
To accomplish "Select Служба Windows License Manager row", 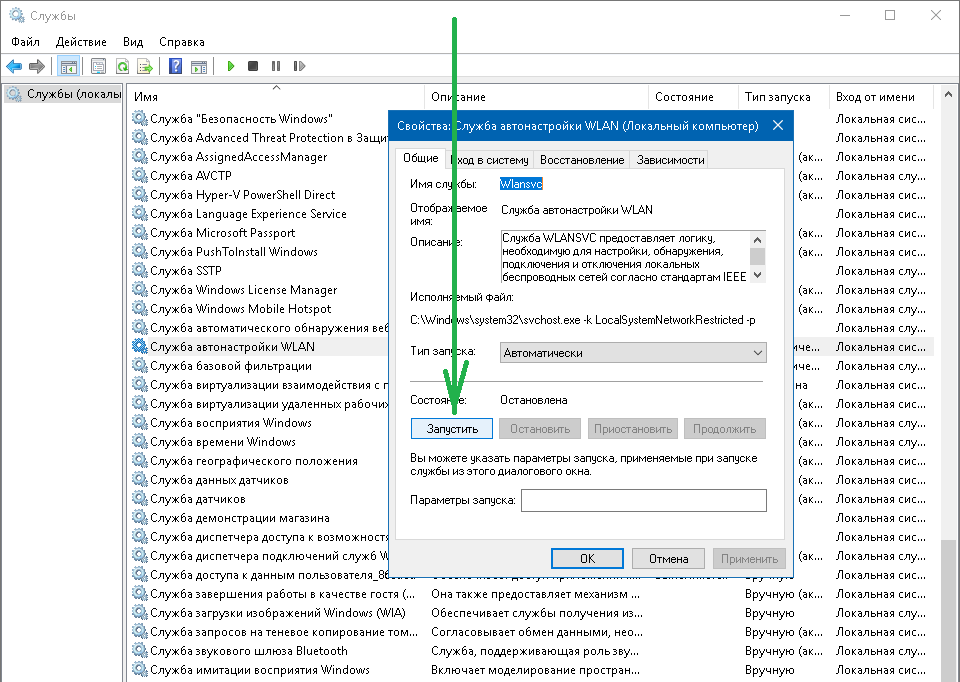I will (x=244, y=290).
